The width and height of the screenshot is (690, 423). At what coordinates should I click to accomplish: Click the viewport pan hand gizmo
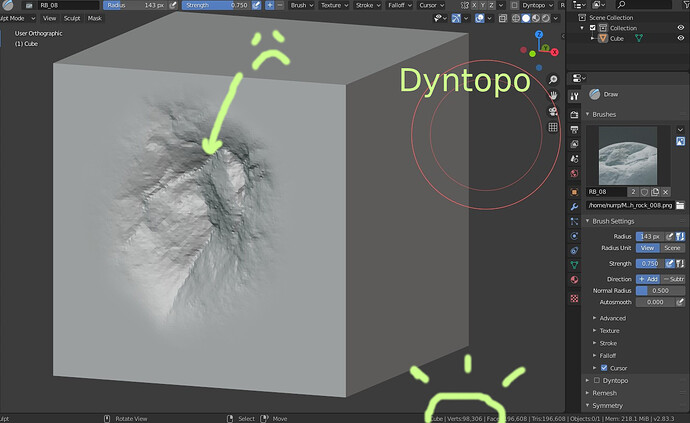(x=553, y=95)
